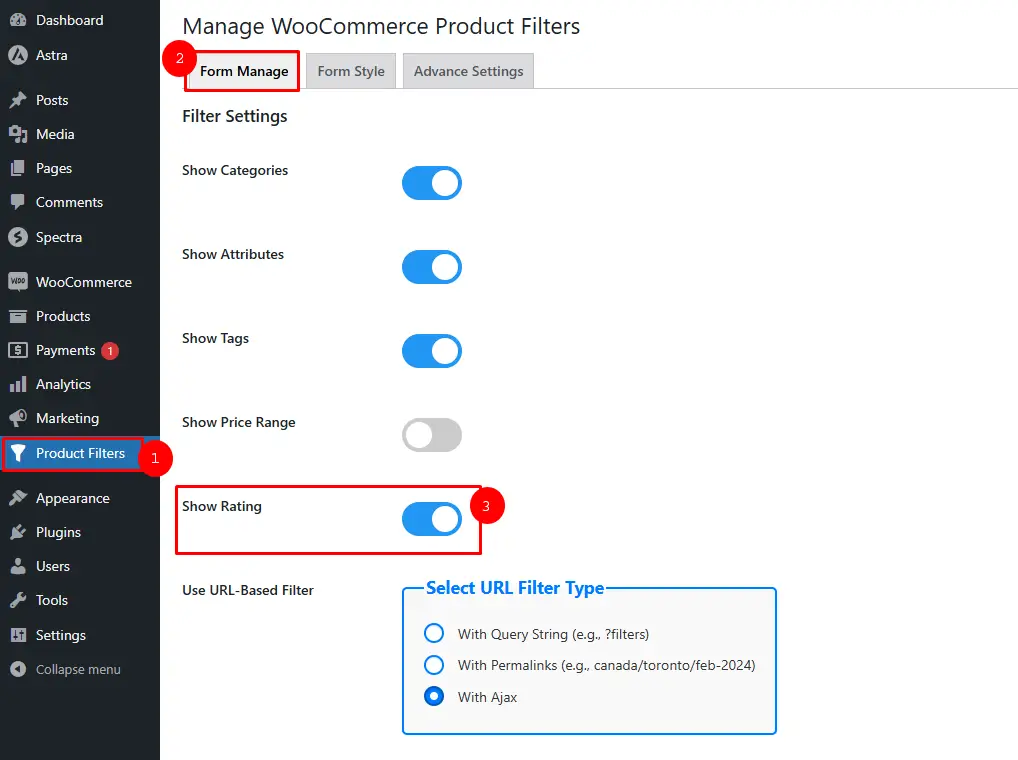Open the Users menu label
This screenshot has height=760, width=1018.
(x=53, y=566)
